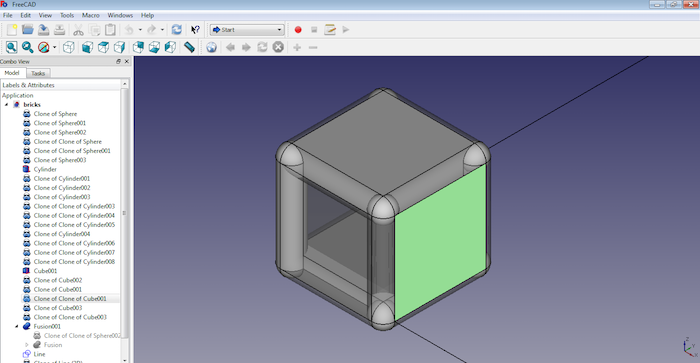Select the Cube001 tree item

(45, 271)
